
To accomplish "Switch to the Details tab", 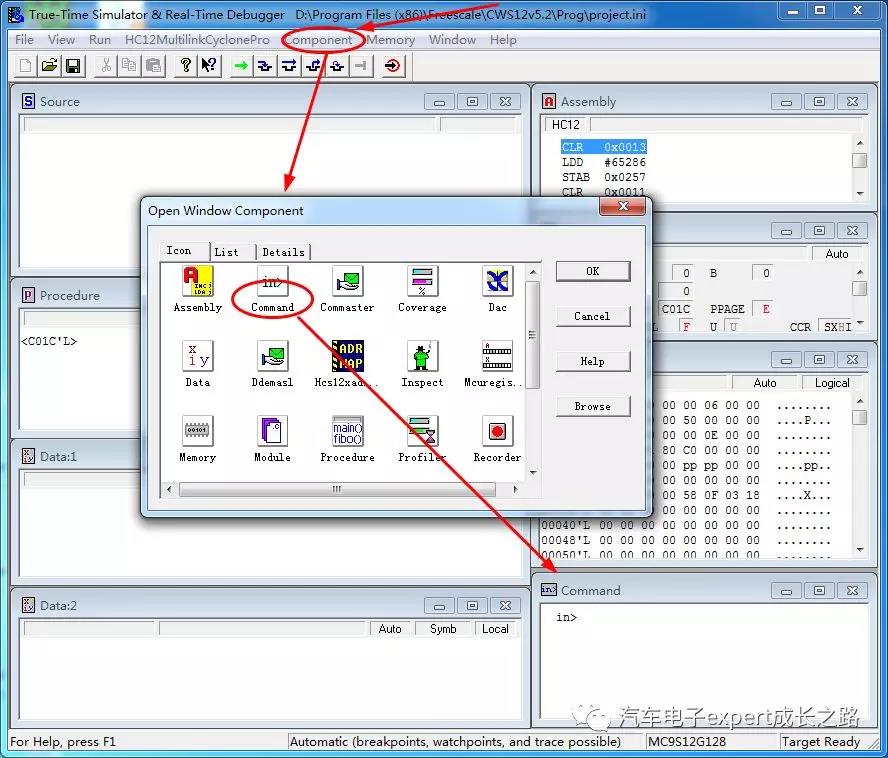I will (283, 252).
